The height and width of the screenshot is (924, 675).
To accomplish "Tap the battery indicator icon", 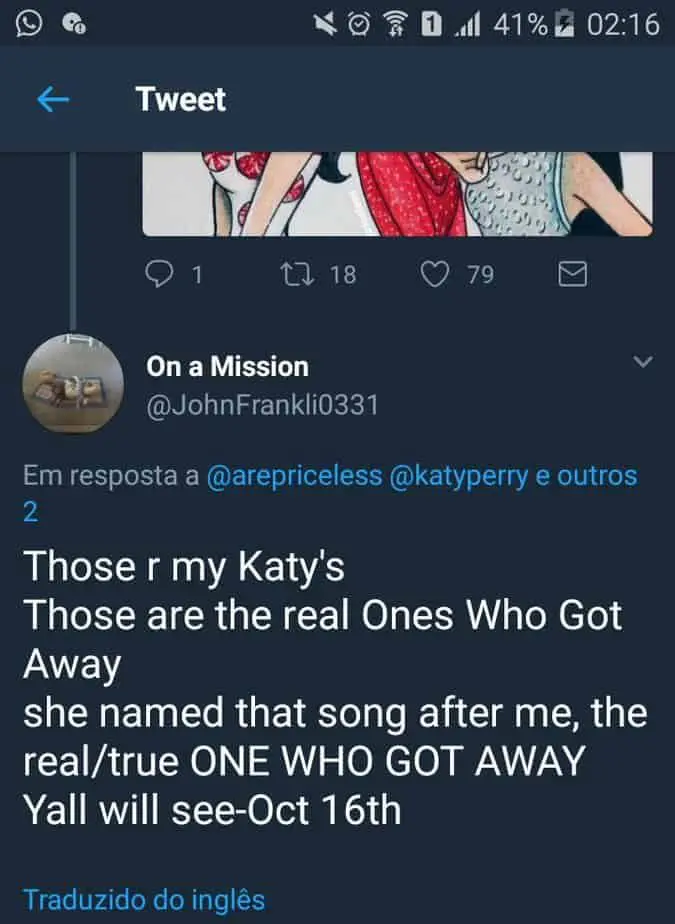I will 565,23.
